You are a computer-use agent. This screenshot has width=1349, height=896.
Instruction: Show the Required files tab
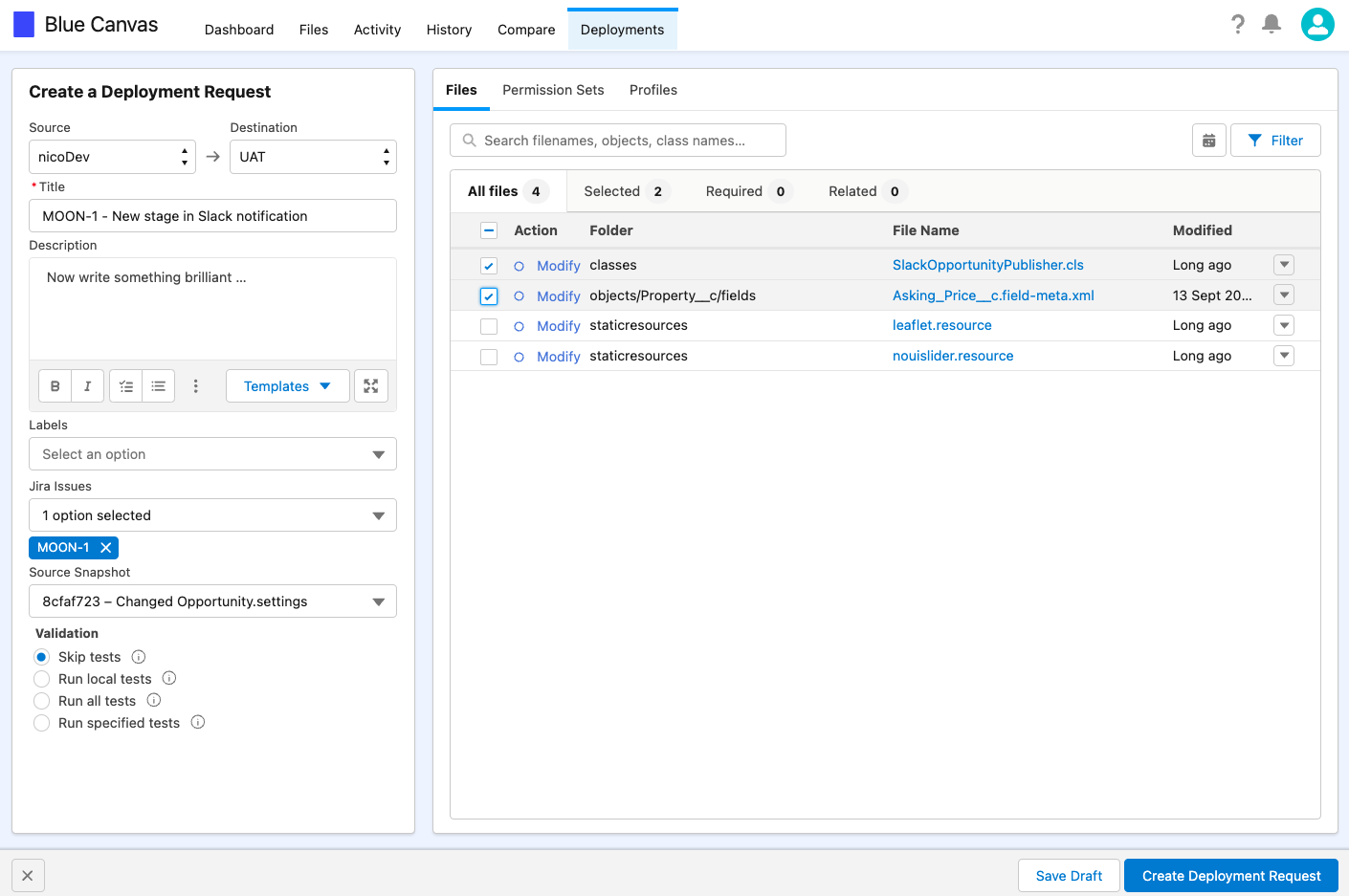[x=749, y=191]
